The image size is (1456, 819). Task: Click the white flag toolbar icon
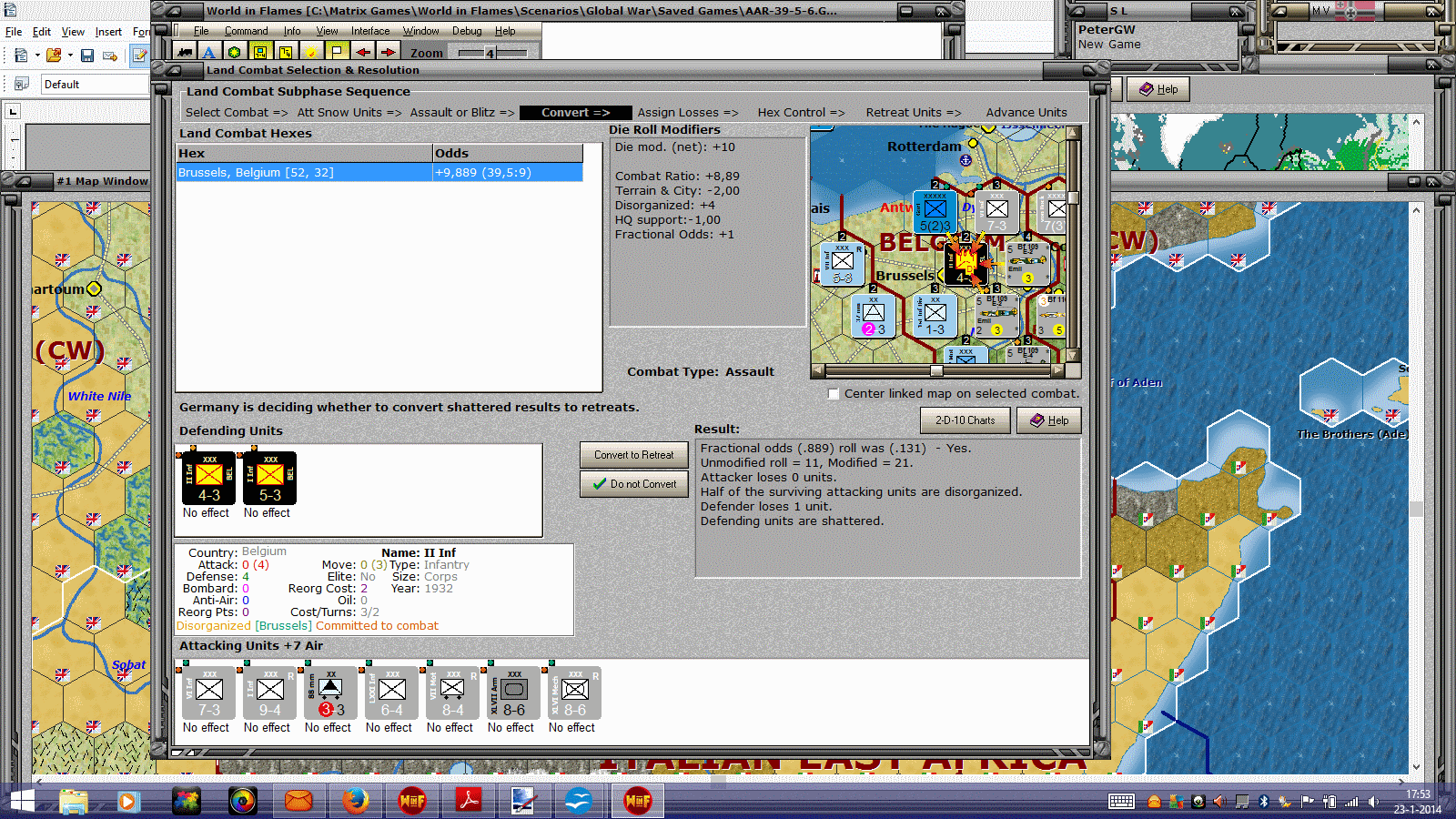(x=335, y=53)
